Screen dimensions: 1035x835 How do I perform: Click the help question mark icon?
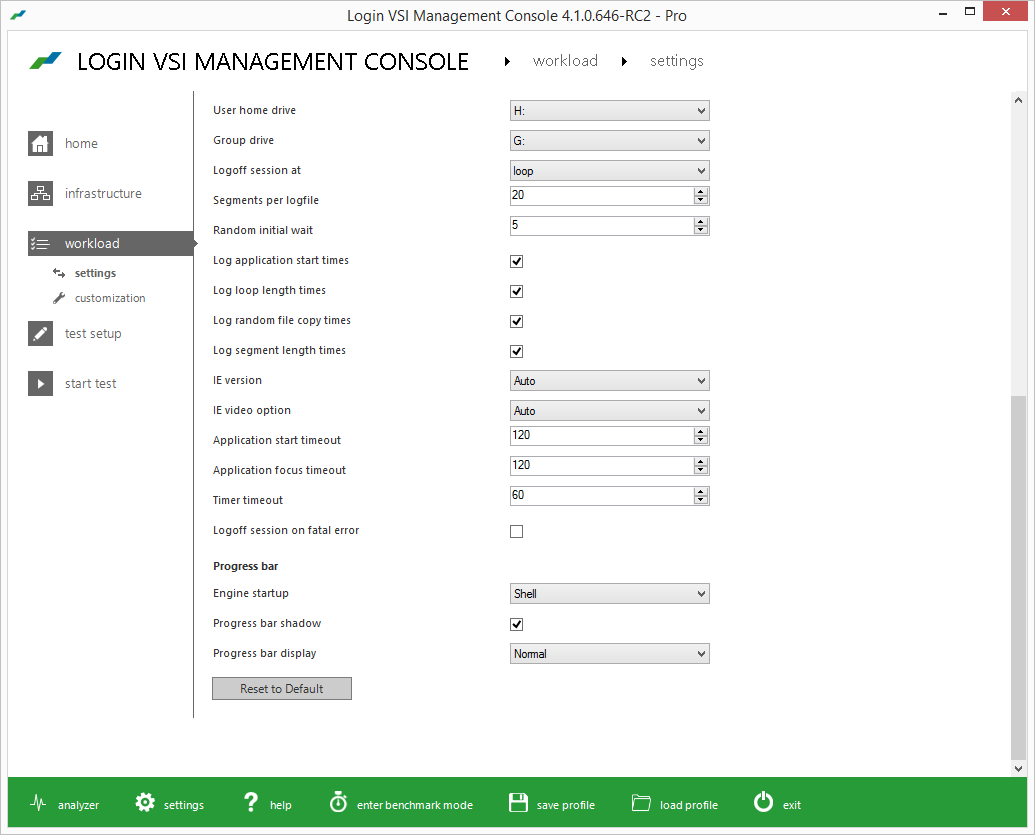tap(251, 802)
